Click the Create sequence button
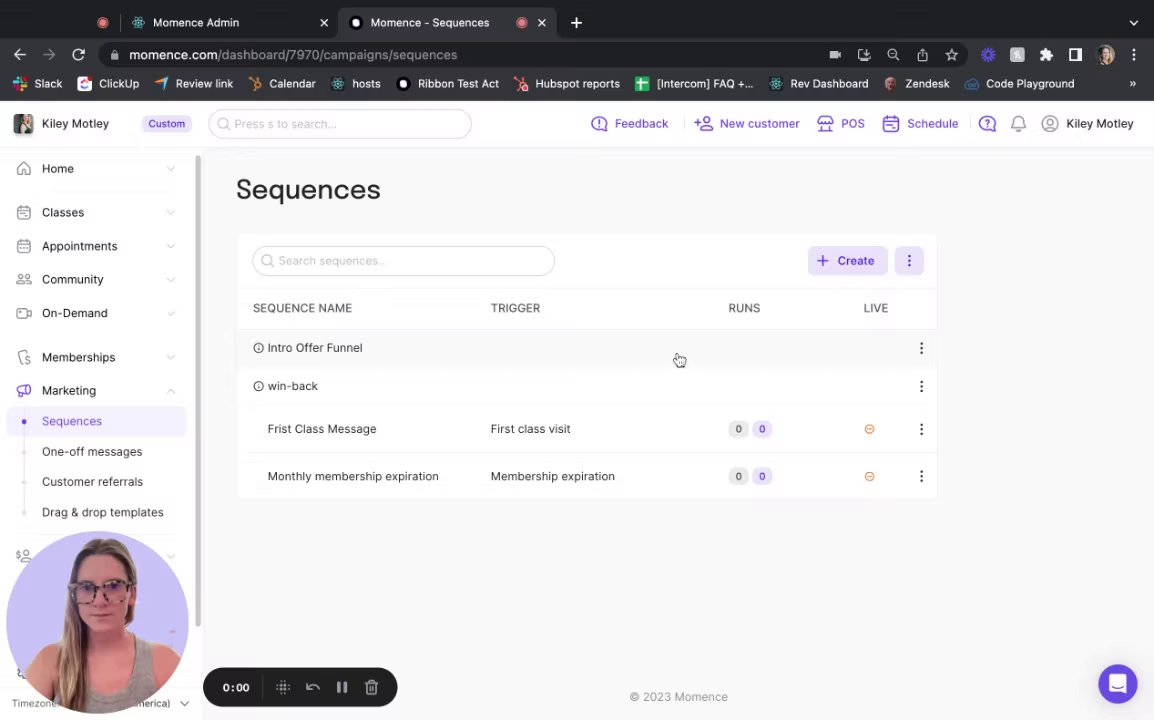1154x720 pixels. click(x=846, y=261)
